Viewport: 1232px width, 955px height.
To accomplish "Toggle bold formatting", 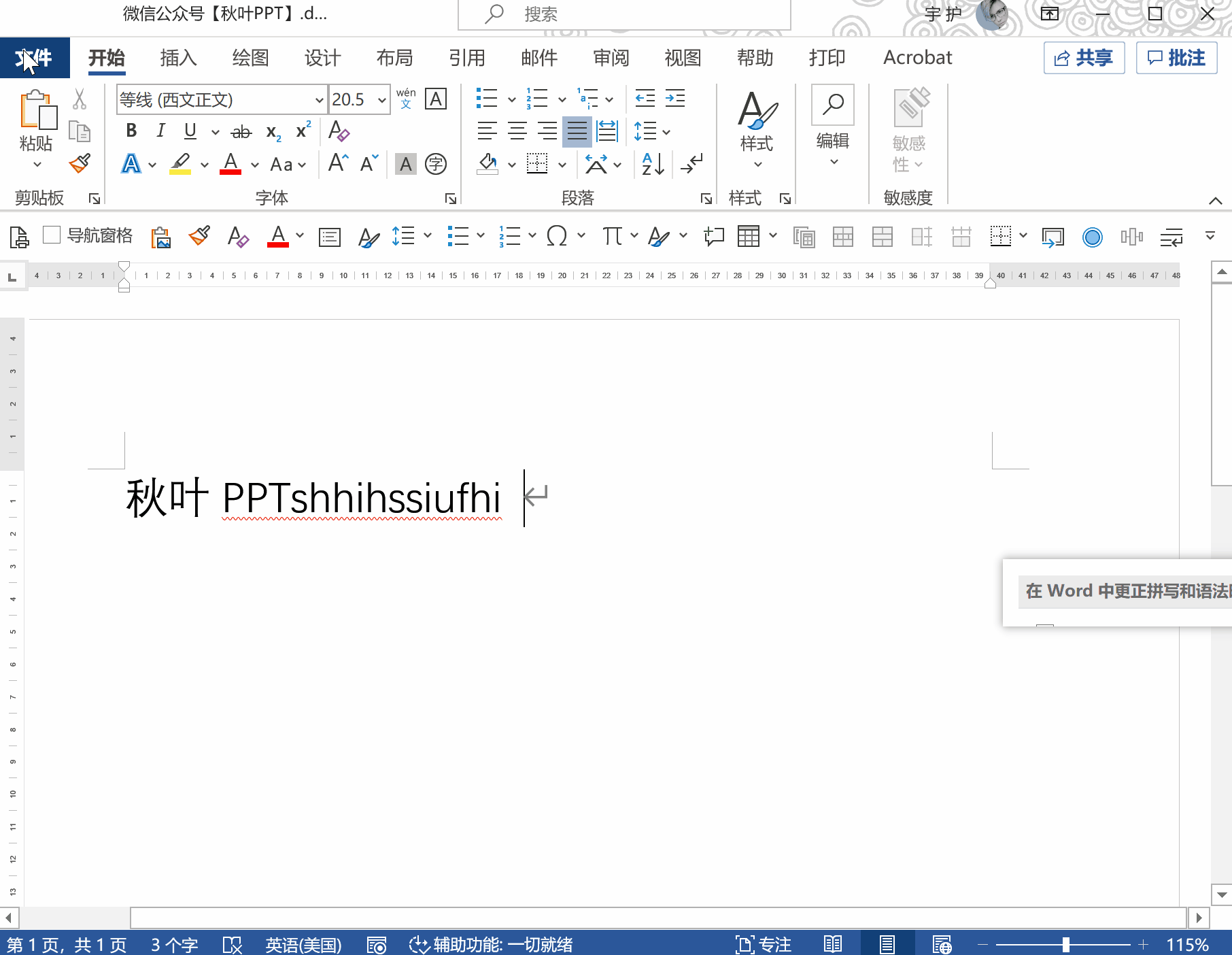I will coord(131,131).
